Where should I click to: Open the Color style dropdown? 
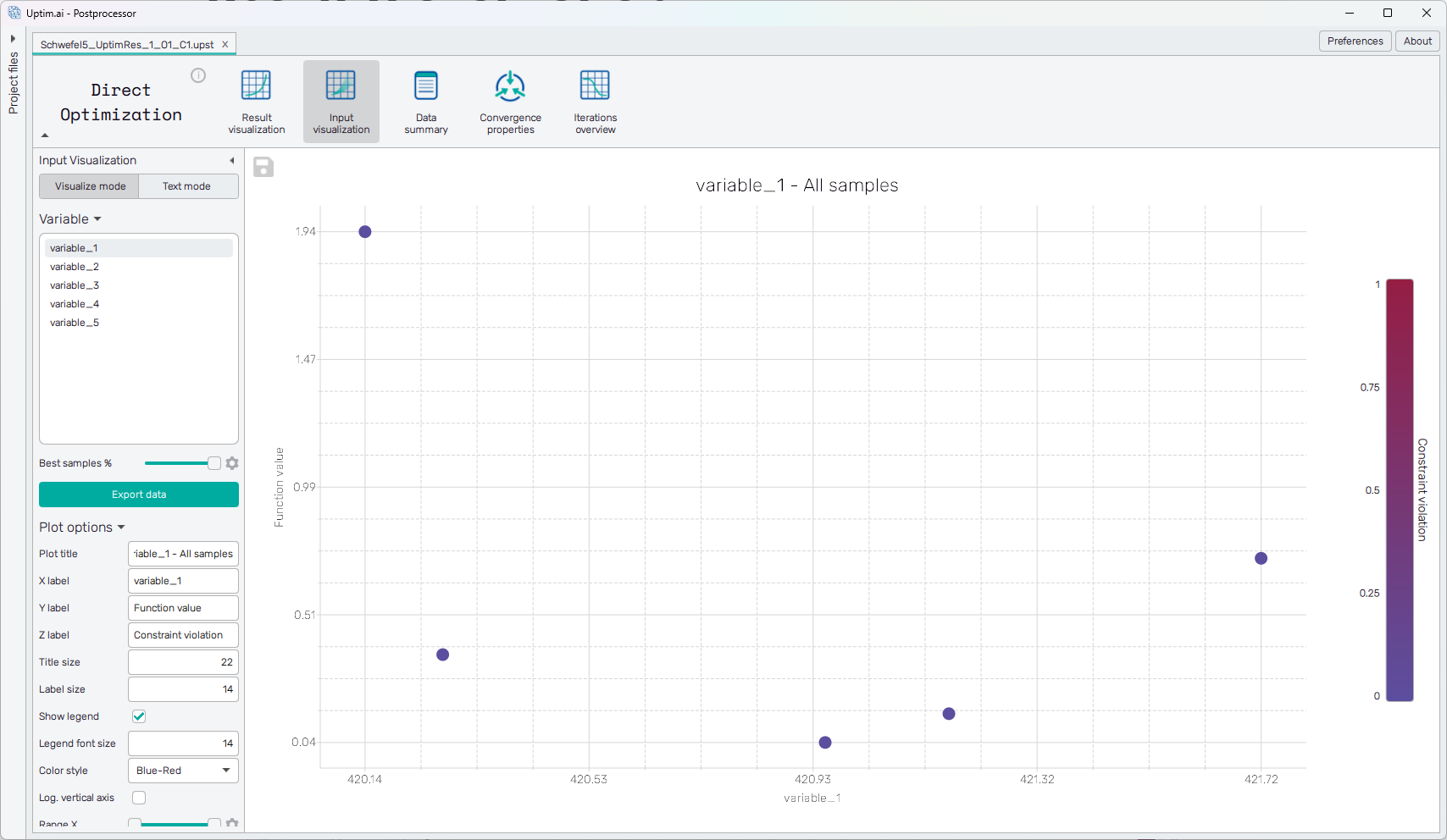pos(183,771)
